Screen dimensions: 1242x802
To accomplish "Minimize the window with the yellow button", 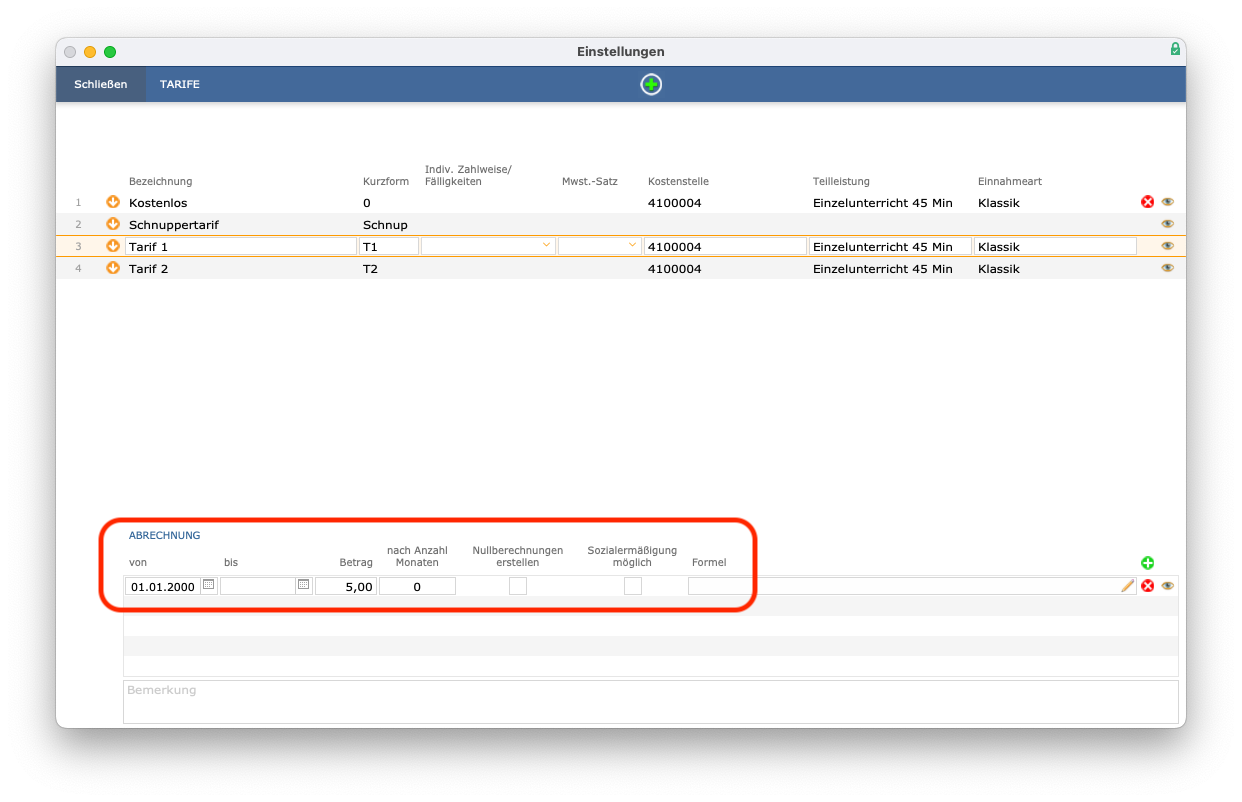I will 90,52.
